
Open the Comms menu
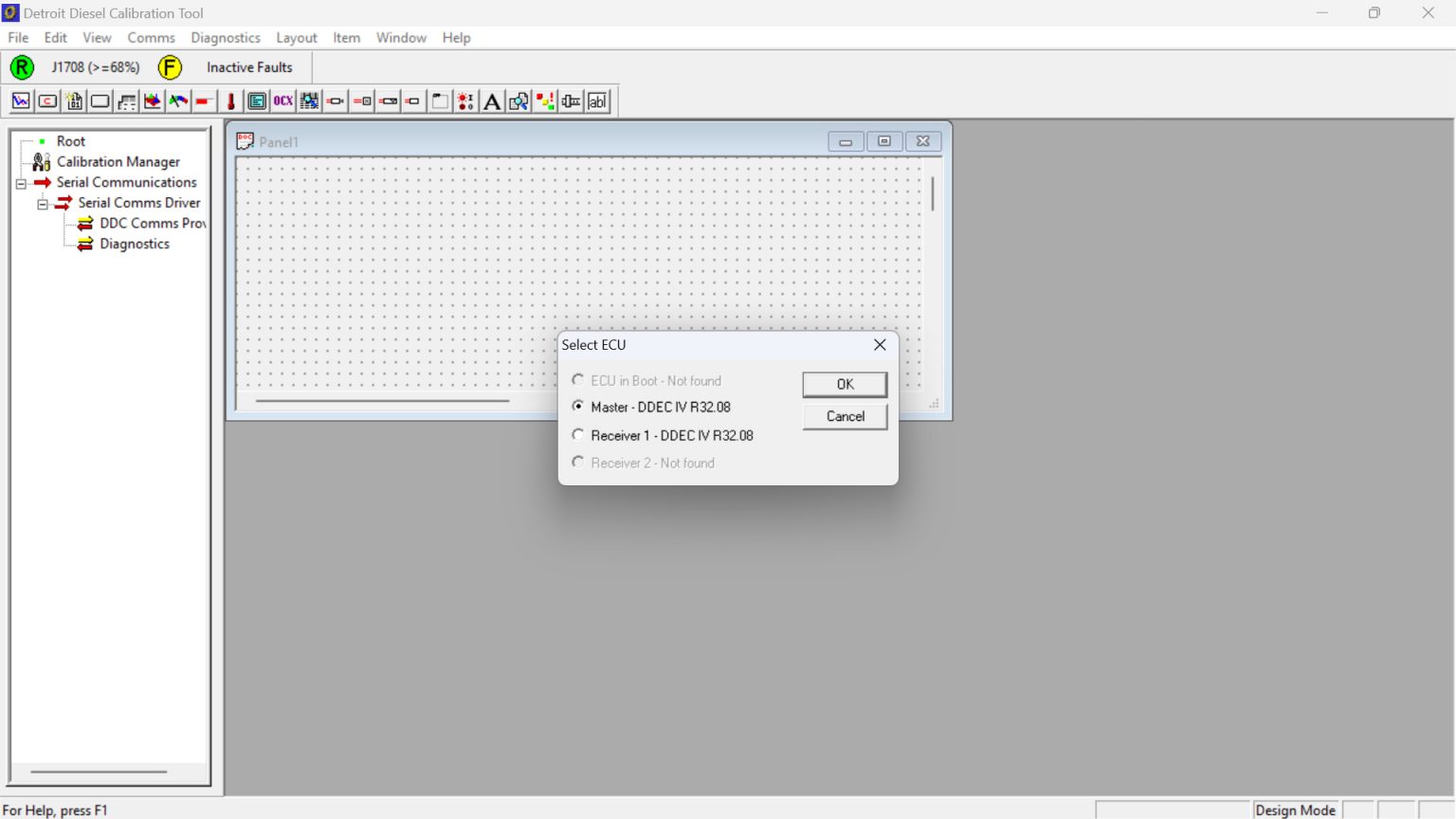(x=151, y=38)
